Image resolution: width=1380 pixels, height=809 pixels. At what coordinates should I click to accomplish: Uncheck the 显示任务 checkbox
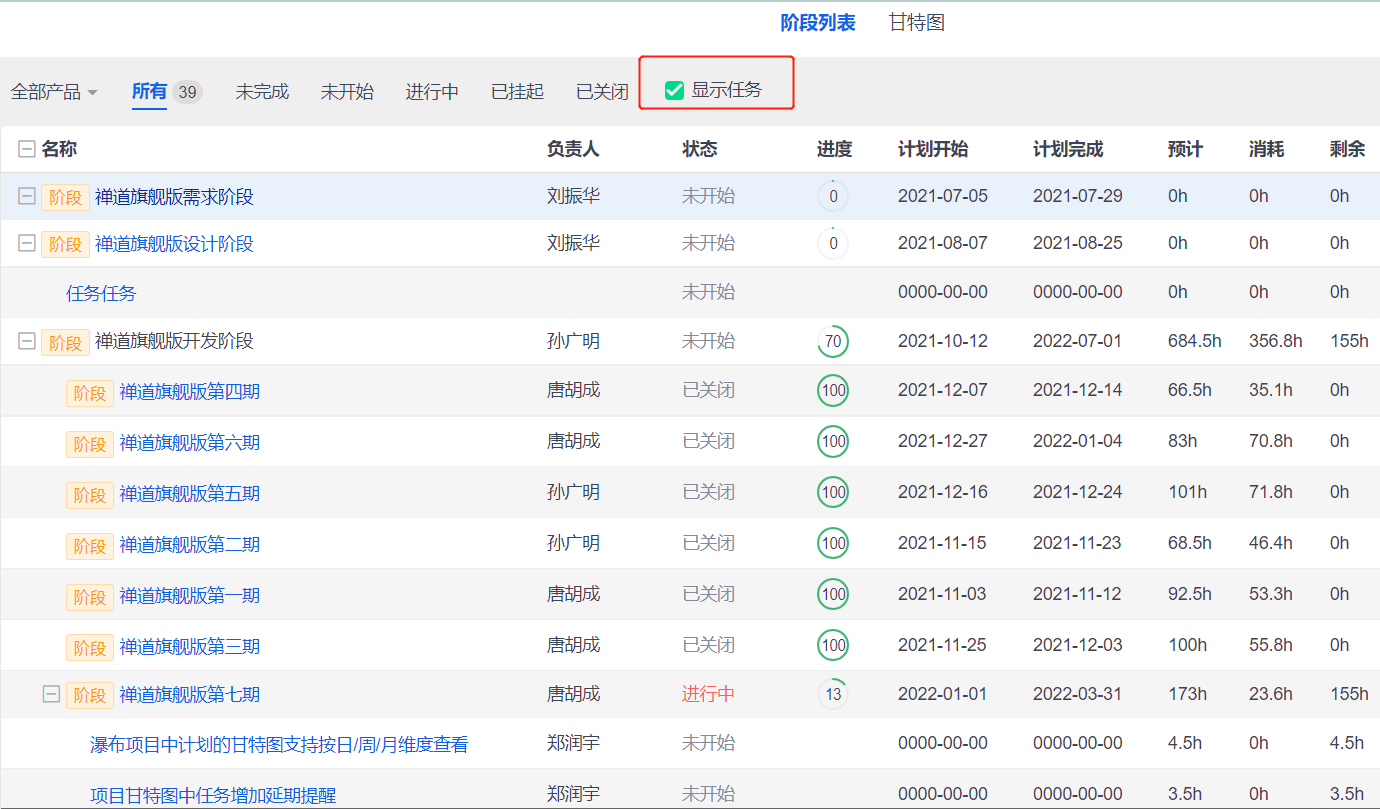[x=674, y=90]
